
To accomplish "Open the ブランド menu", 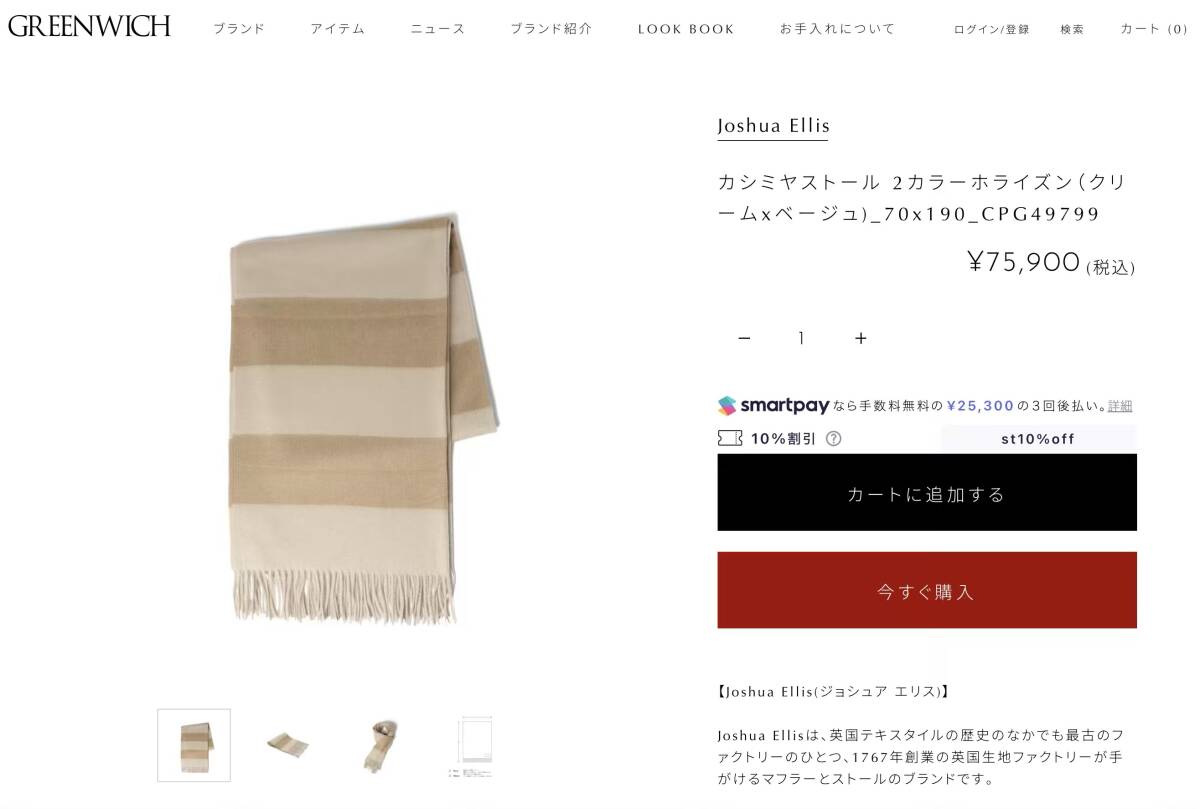I will [239, 29].
